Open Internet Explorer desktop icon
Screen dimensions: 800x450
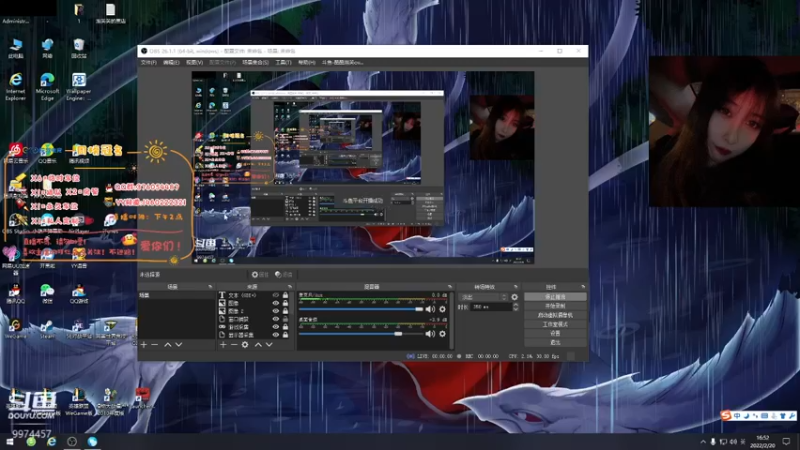point(15,86)
